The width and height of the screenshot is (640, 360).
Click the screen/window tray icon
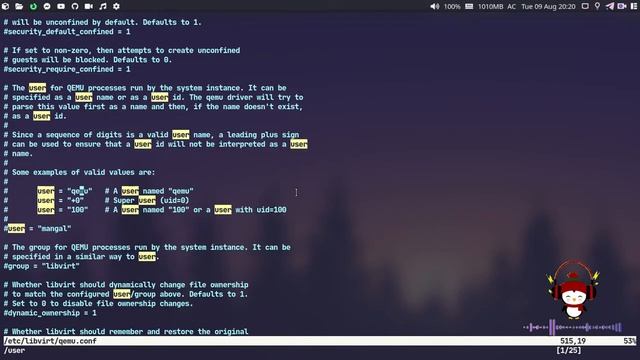tap(585, 6)
